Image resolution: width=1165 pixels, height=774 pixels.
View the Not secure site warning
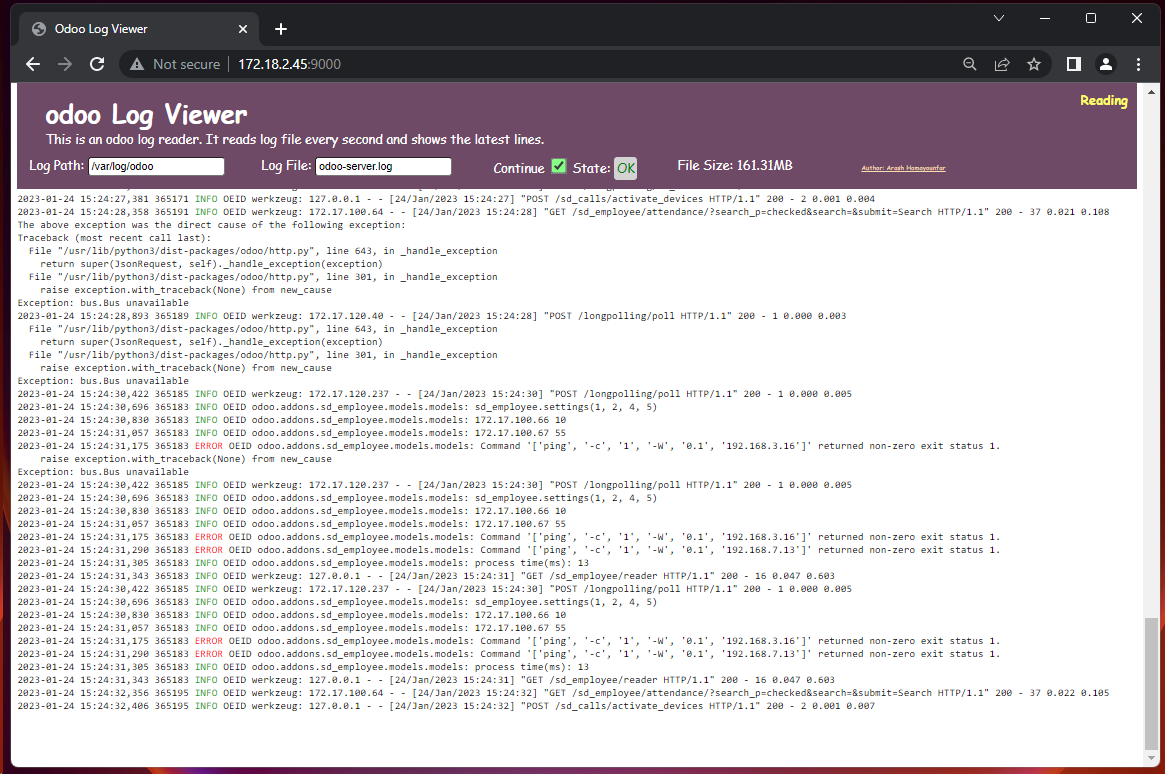click(x=175, y=65)
